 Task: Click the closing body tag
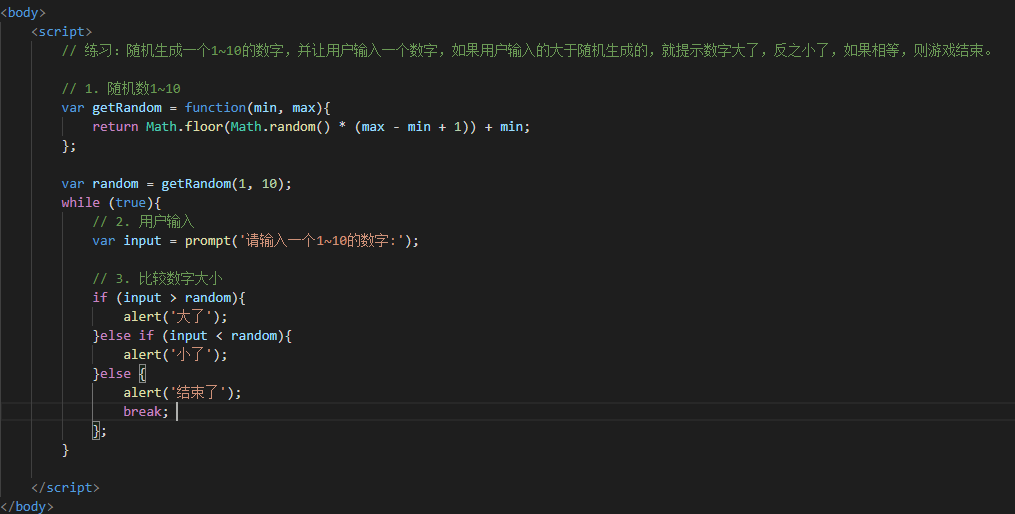[x=27, y=506]
